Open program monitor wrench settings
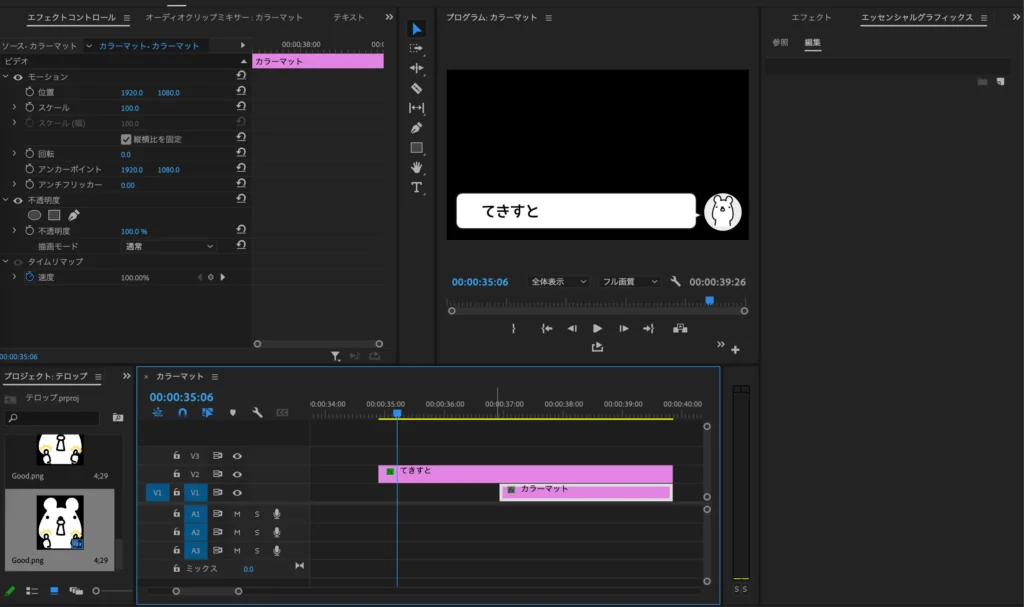1024x607 pixels. (x=676, y=282)
